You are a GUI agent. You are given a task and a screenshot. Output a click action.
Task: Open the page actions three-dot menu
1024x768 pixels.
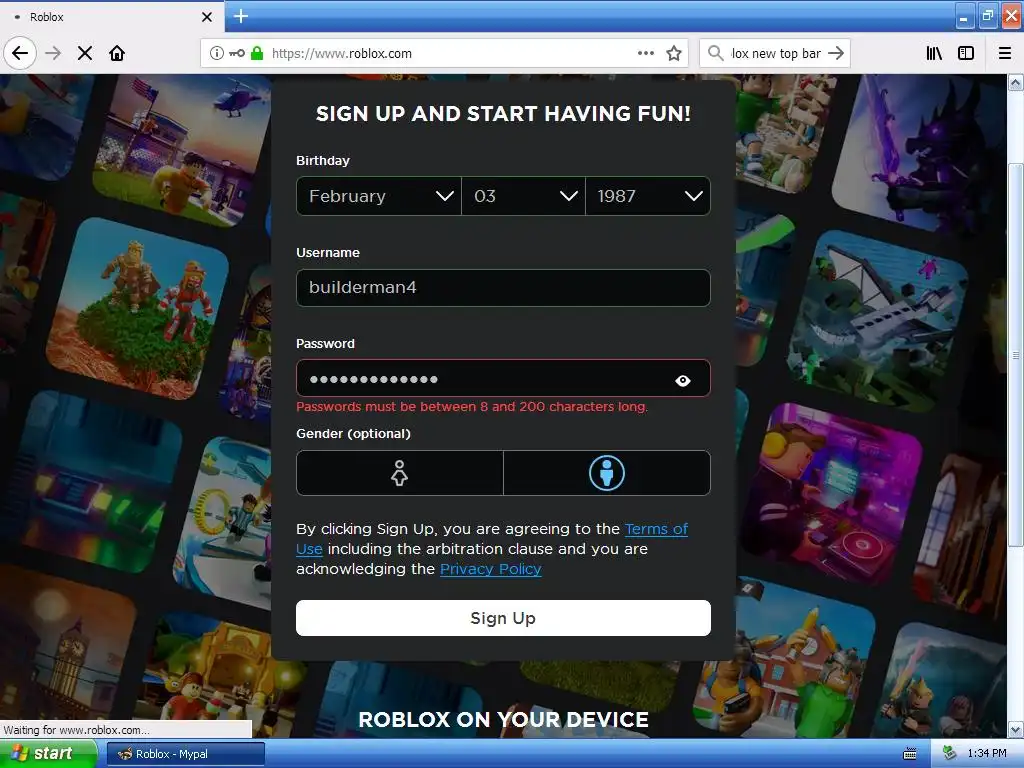pyautogui.click(x=645, y=53)
